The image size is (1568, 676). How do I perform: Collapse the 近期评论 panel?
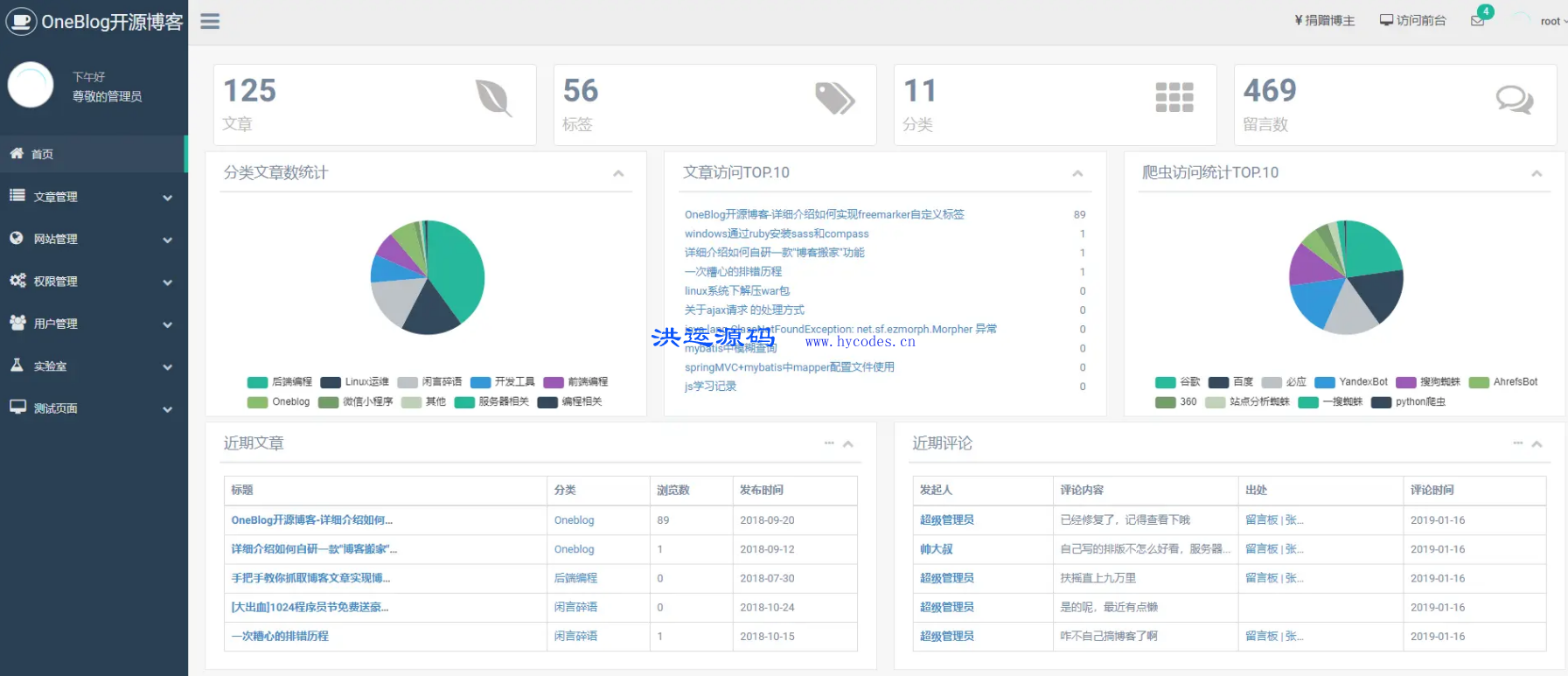pyautogui.click(x=1537, y=443)
